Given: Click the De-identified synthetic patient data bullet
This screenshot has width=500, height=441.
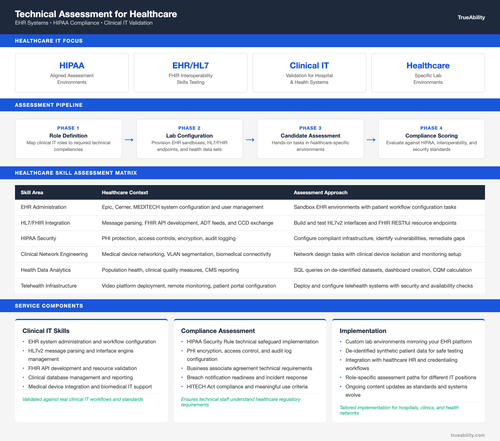Looking at the screenshot, I should pos(404,351).
